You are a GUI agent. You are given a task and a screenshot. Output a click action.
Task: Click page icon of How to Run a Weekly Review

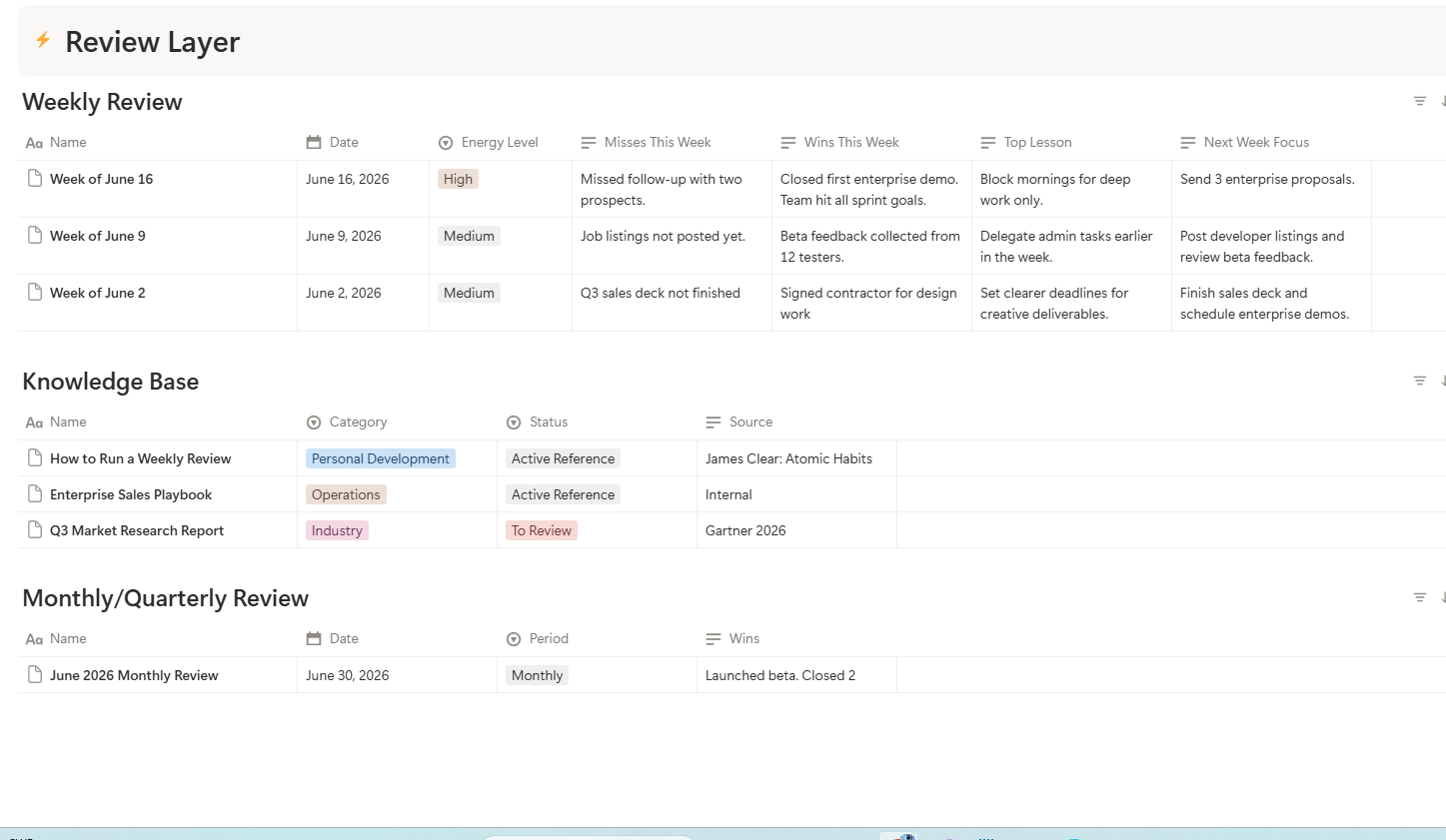point(35,458)
